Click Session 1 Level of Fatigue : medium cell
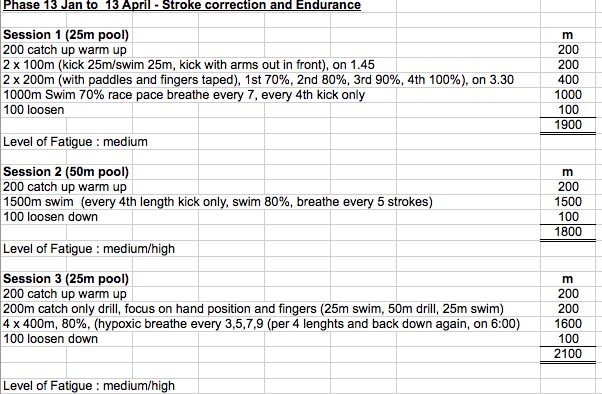 (x=75, y=142)
